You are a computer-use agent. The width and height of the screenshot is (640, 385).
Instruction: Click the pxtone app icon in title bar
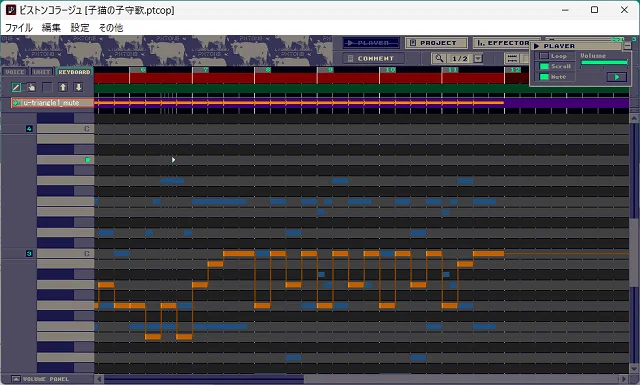click(x=11, y=10)
